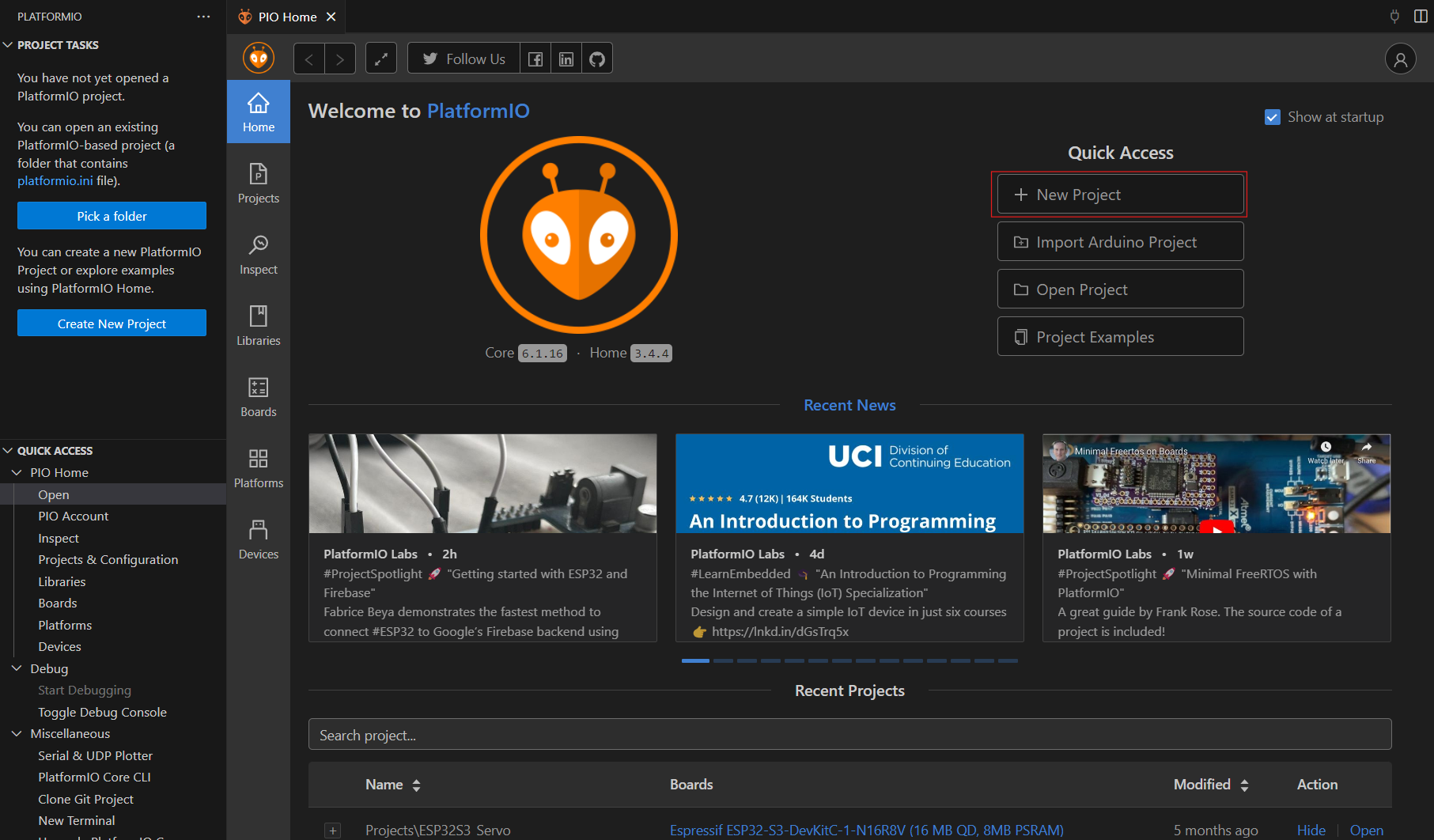This screenshot has width=1434, height=840.
Task: Open the Inspect sidebar section
Action: pos(259,255)
